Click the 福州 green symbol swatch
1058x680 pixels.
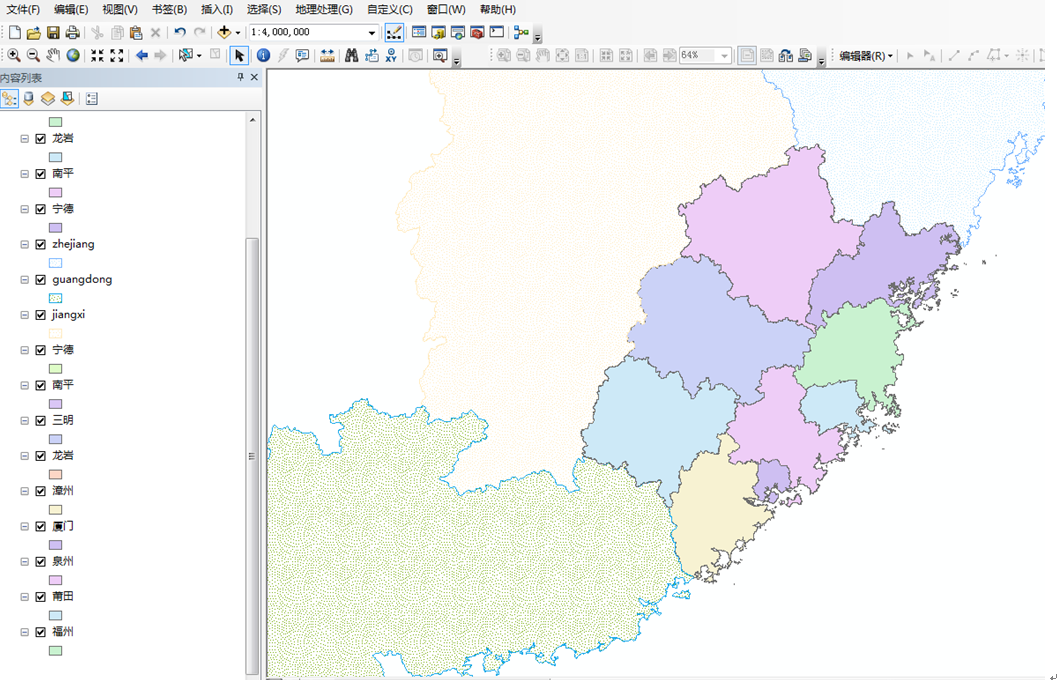tap(55, 651)
